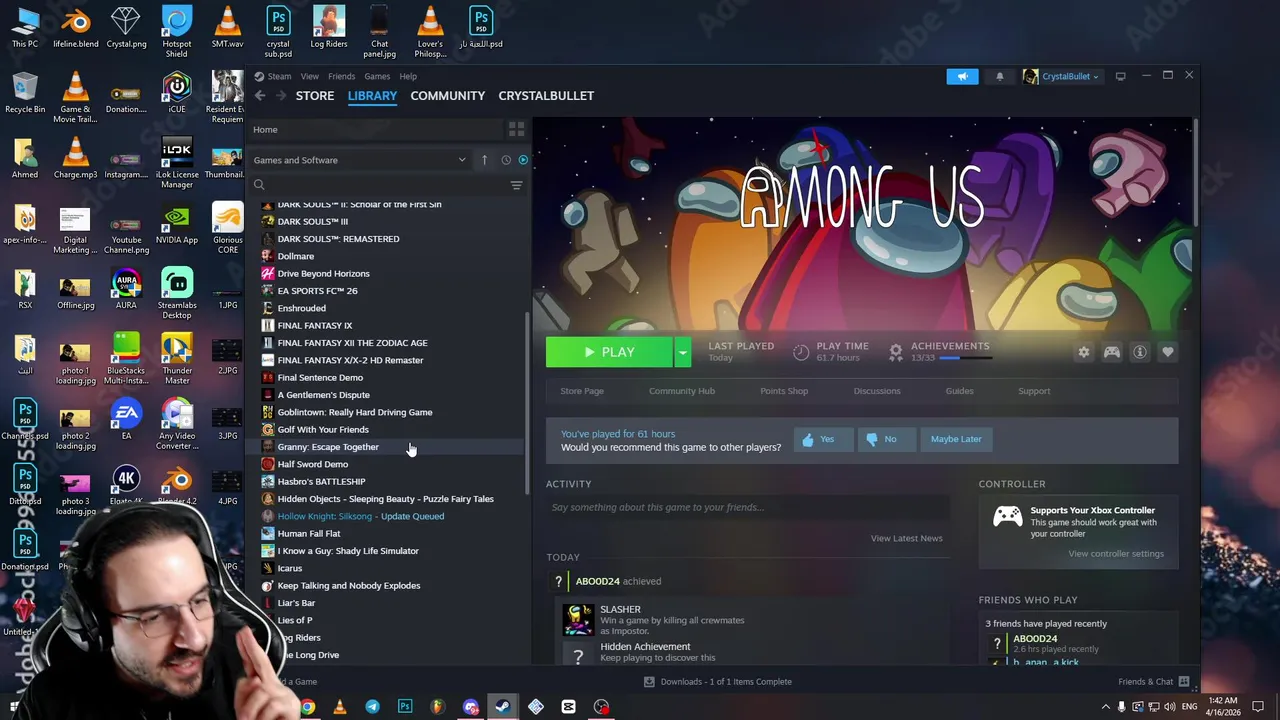
Task: Go forward with the Steam forward arrow
Action: click(x=281, y=96)
